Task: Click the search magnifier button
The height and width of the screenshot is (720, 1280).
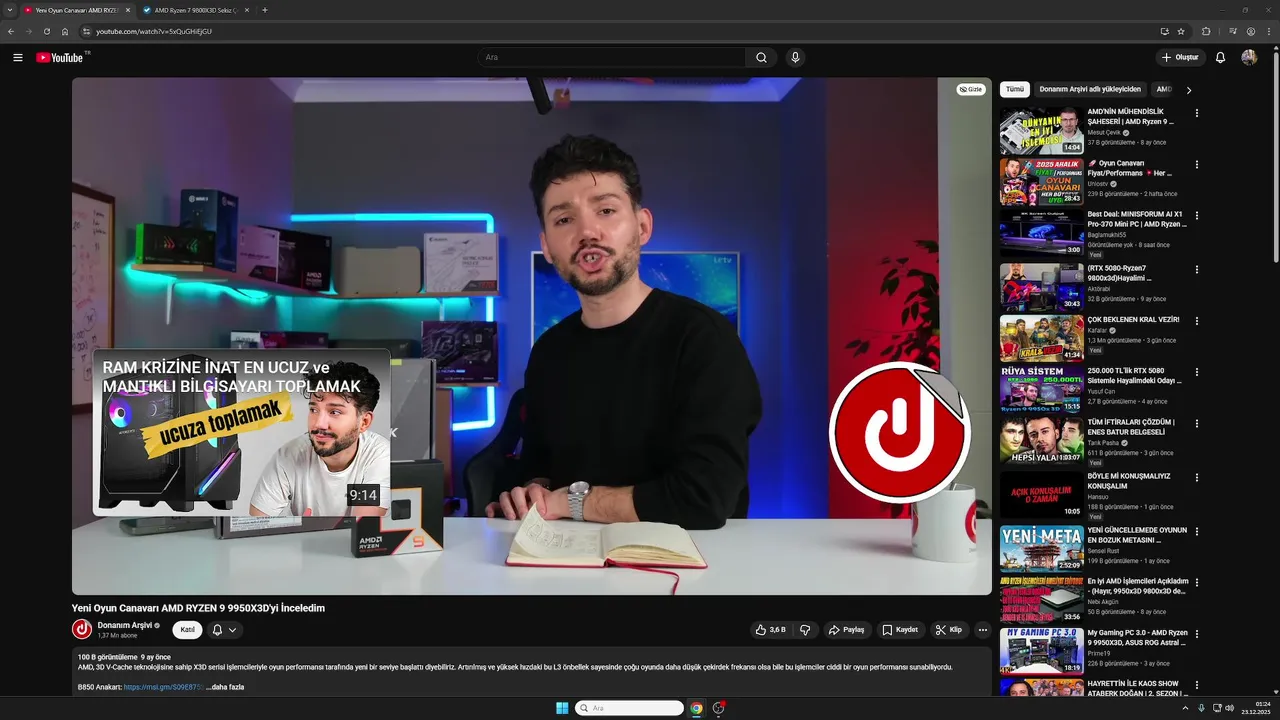Action: pos(761,57)
